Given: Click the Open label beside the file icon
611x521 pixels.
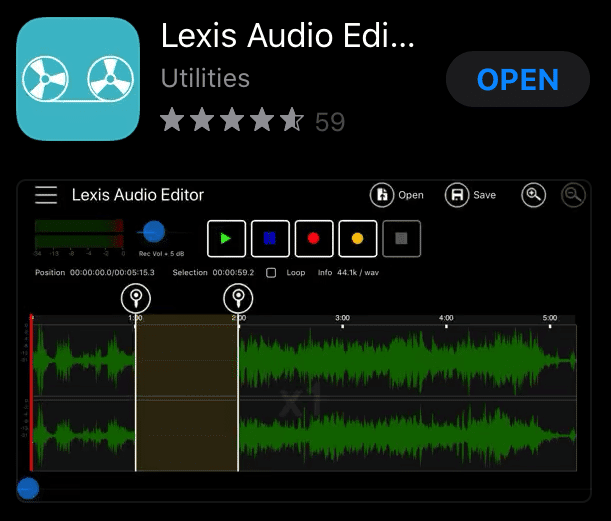Looking at the screenshot, I should coord(411,195).
